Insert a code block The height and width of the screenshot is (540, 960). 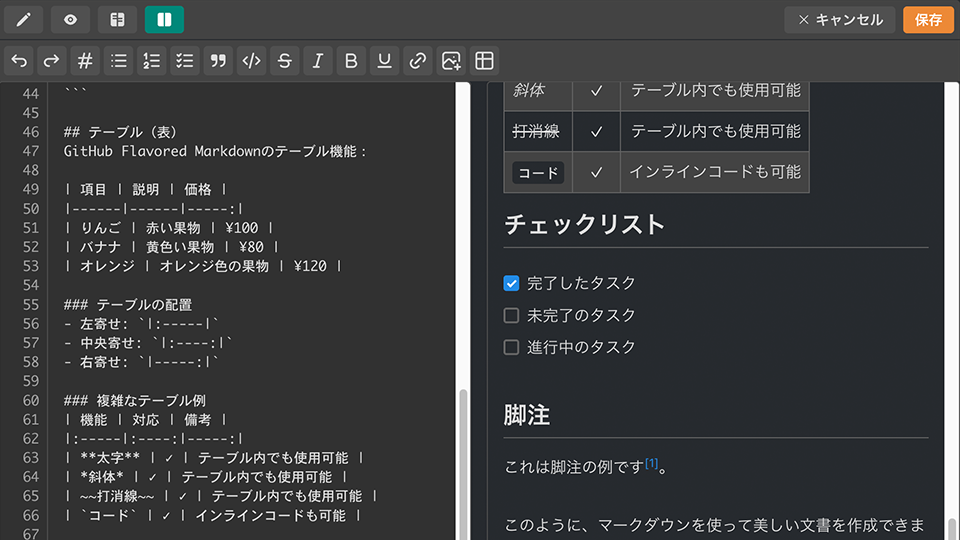pos(251,61)
